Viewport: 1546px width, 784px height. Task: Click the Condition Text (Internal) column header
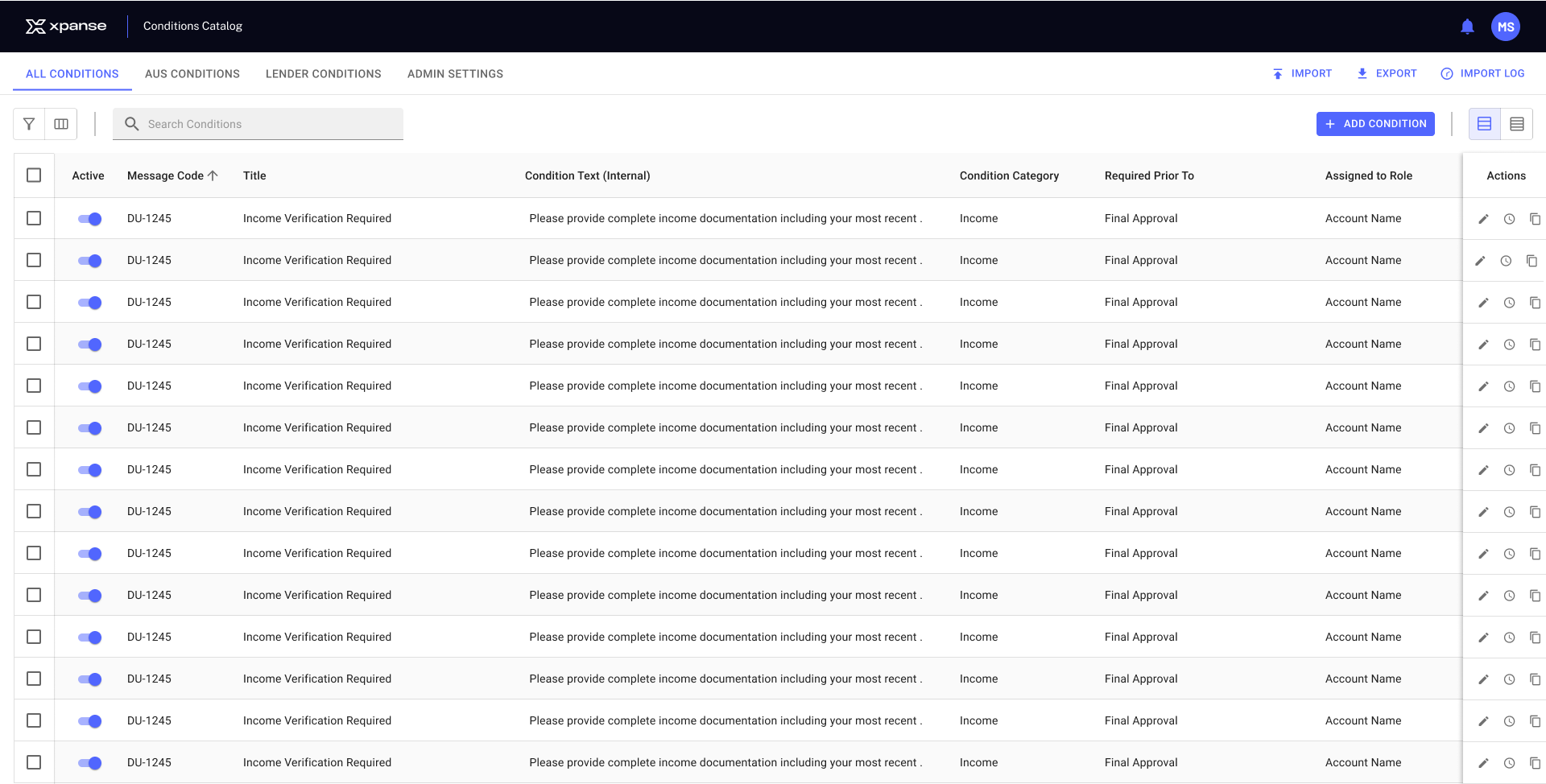click(x=588, y=175)
